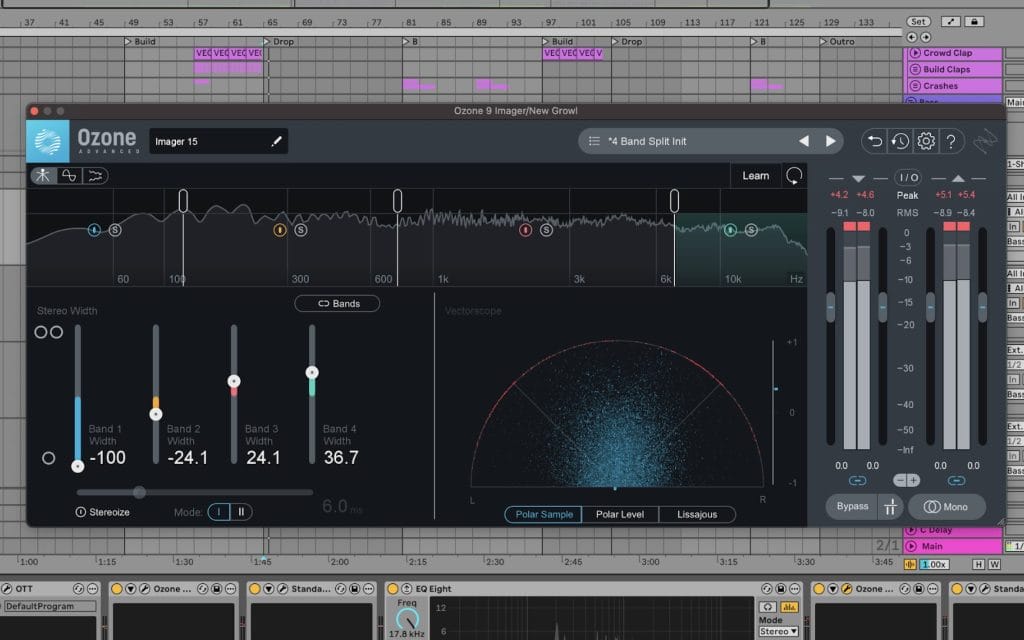Click the gain match icon beside Bypass

(x=890, y=507)
